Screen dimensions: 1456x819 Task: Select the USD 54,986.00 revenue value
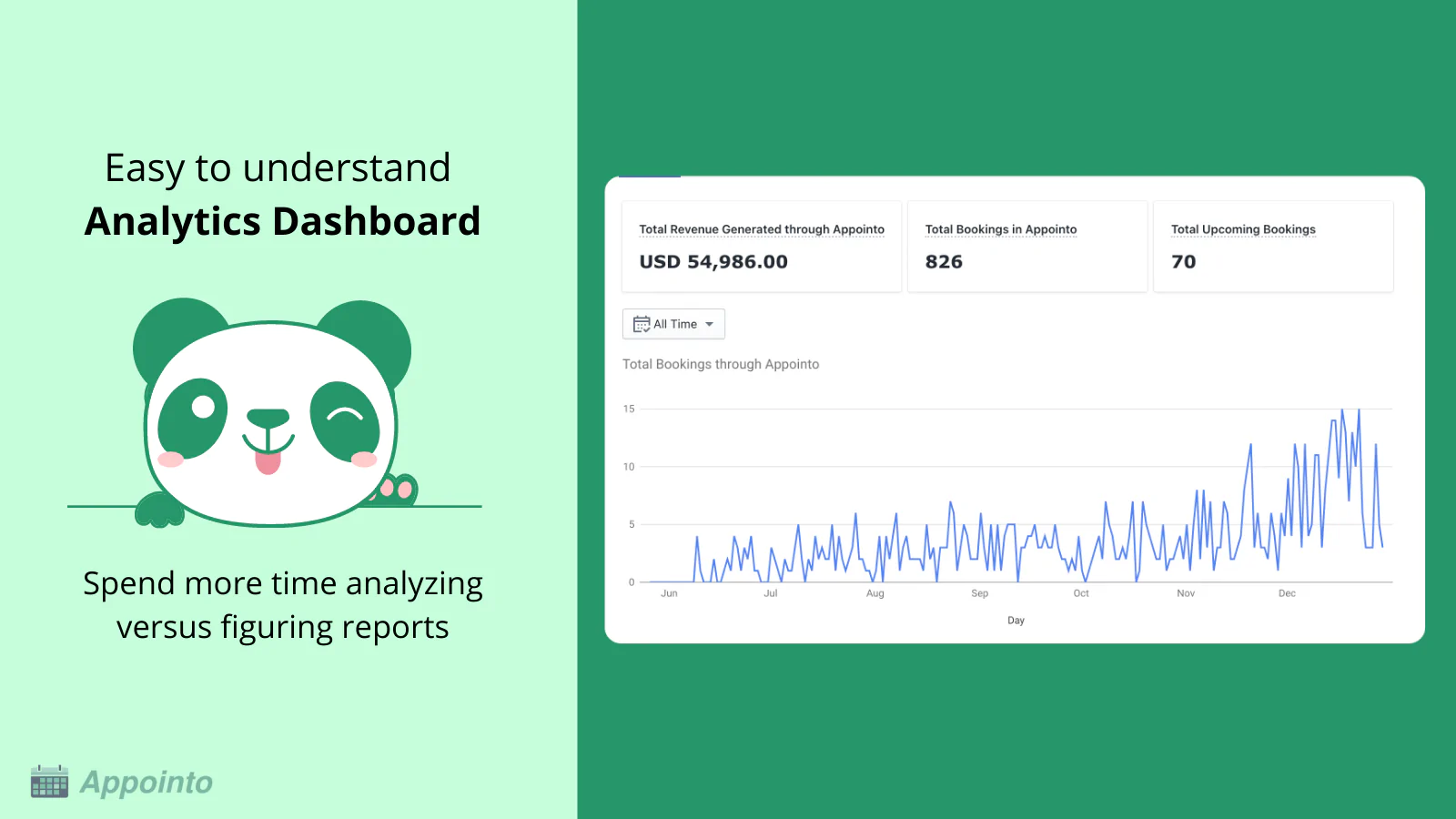pyautogui.click(x=713, y=262)
